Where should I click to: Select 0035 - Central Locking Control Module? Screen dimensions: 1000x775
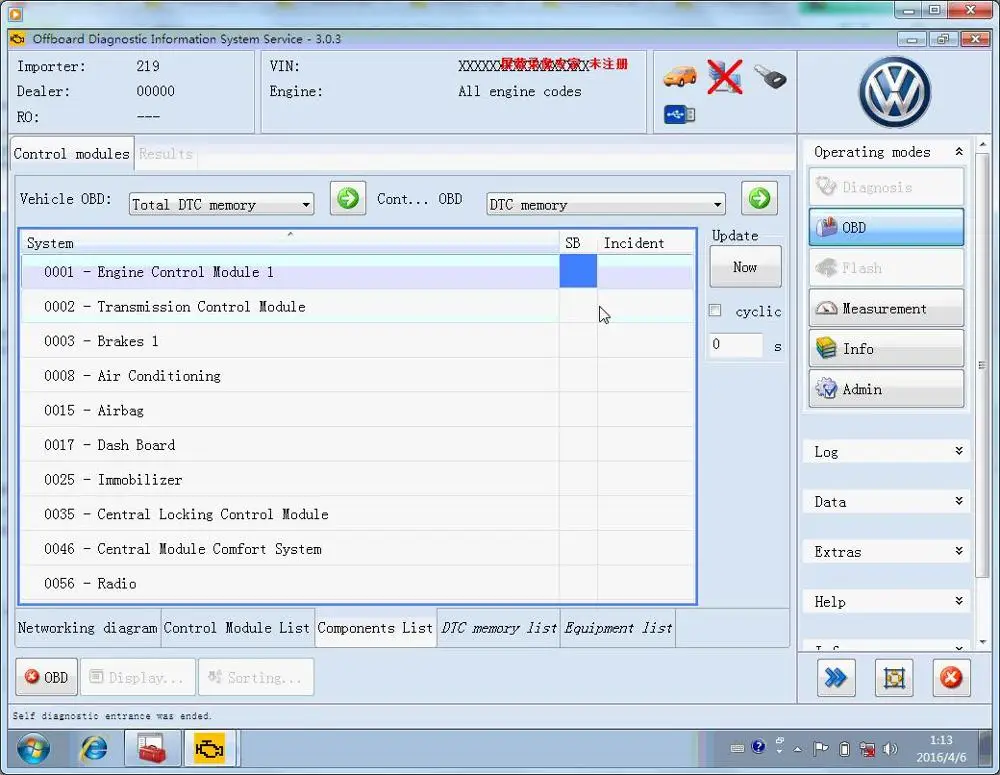click(357, 514)
